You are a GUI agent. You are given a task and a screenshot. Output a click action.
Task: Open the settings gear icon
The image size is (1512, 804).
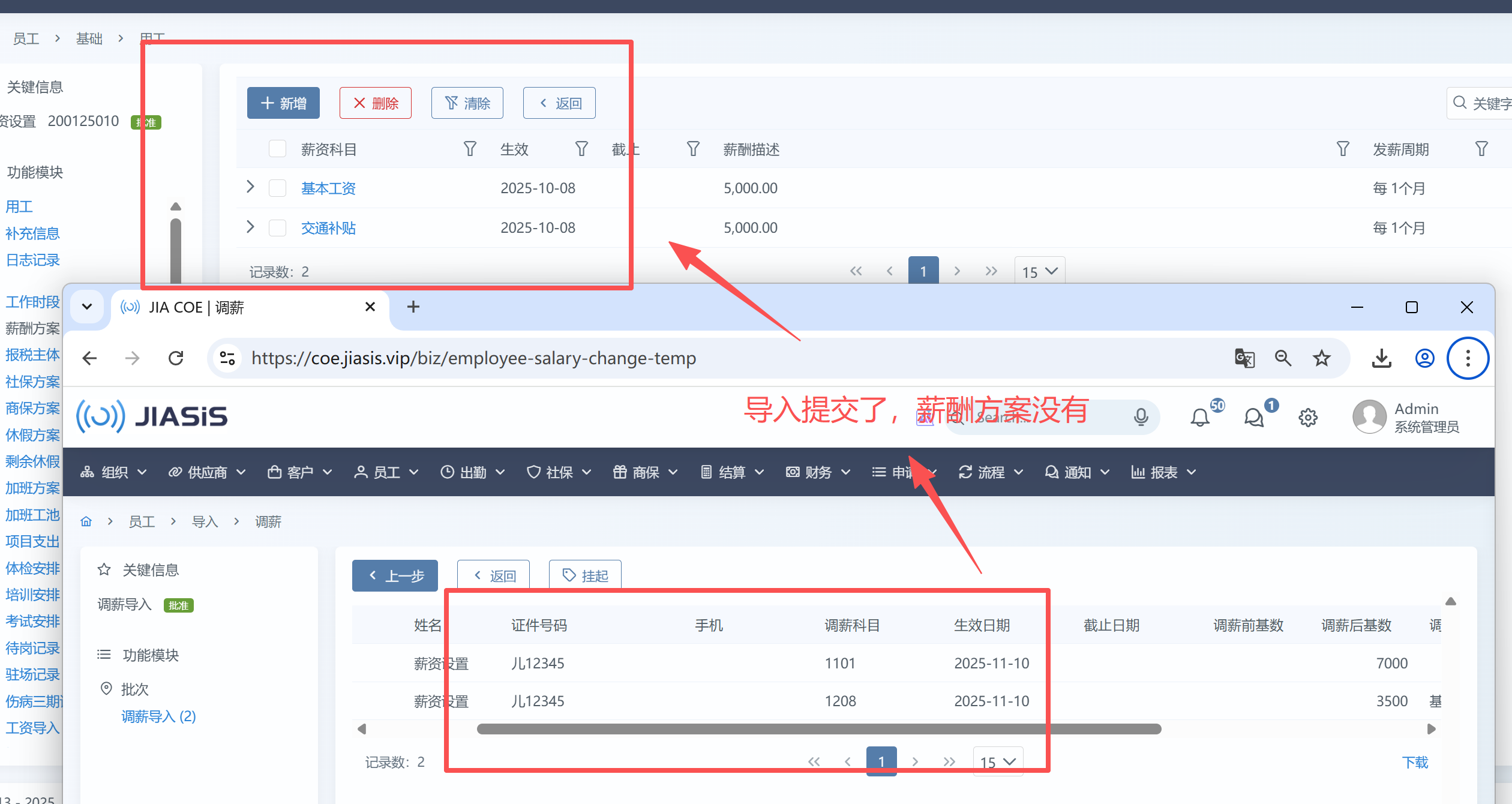coord(1308,417)
